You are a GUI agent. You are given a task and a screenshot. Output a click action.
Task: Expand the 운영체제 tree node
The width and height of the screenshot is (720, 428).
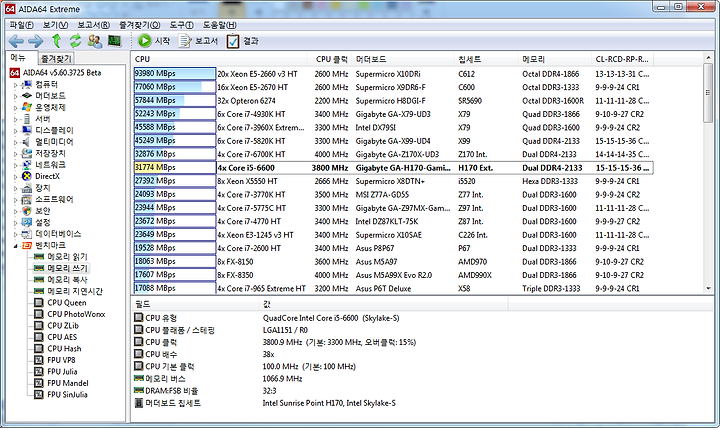tap(15, 107)
